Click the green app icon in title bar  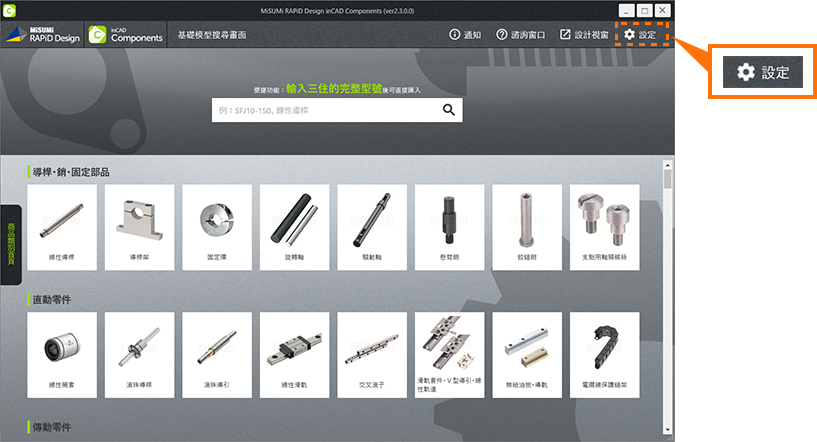[x=9, y=10]
